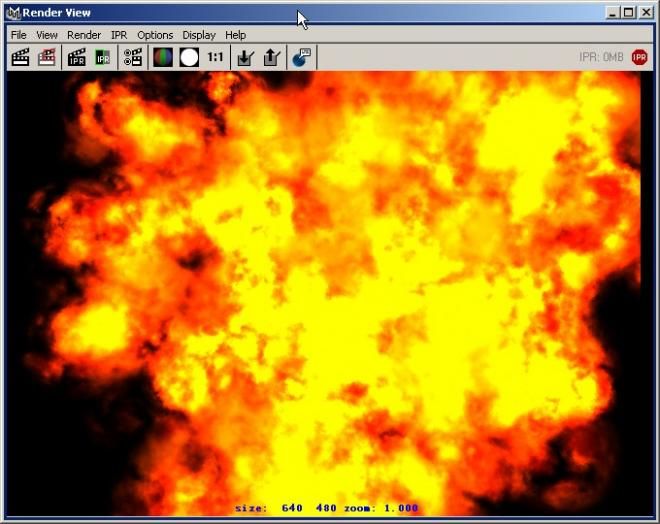Click the Render Region red clapperboard icon

46,57
